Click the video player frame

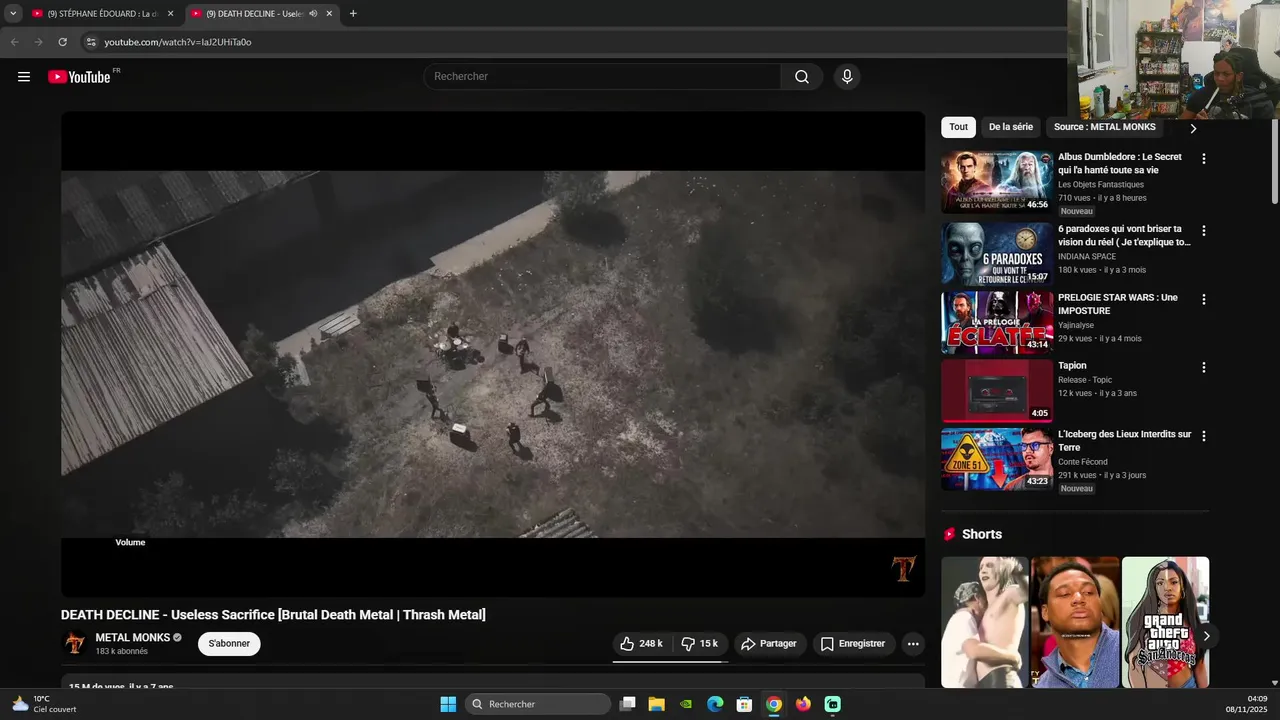tap(493, 354)
